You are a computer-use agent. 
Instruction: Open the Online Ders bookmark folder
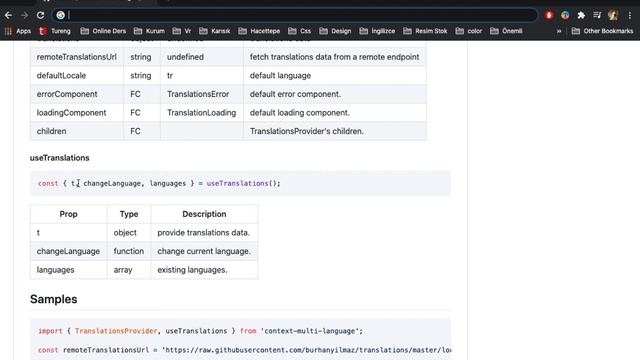coord(103,31)
